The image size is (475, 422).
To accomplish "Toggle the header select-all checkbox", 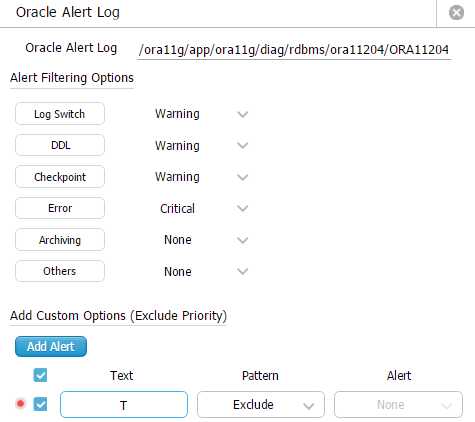I will pos(40,375).
